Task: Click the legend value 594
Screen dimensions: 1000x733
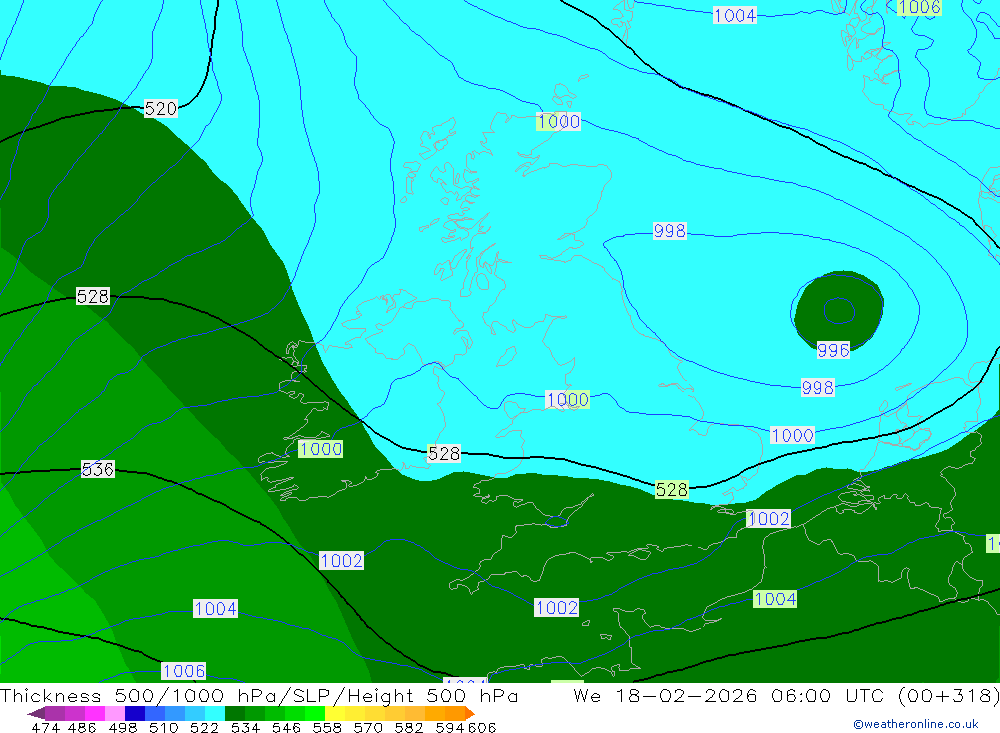Action: 449,727
